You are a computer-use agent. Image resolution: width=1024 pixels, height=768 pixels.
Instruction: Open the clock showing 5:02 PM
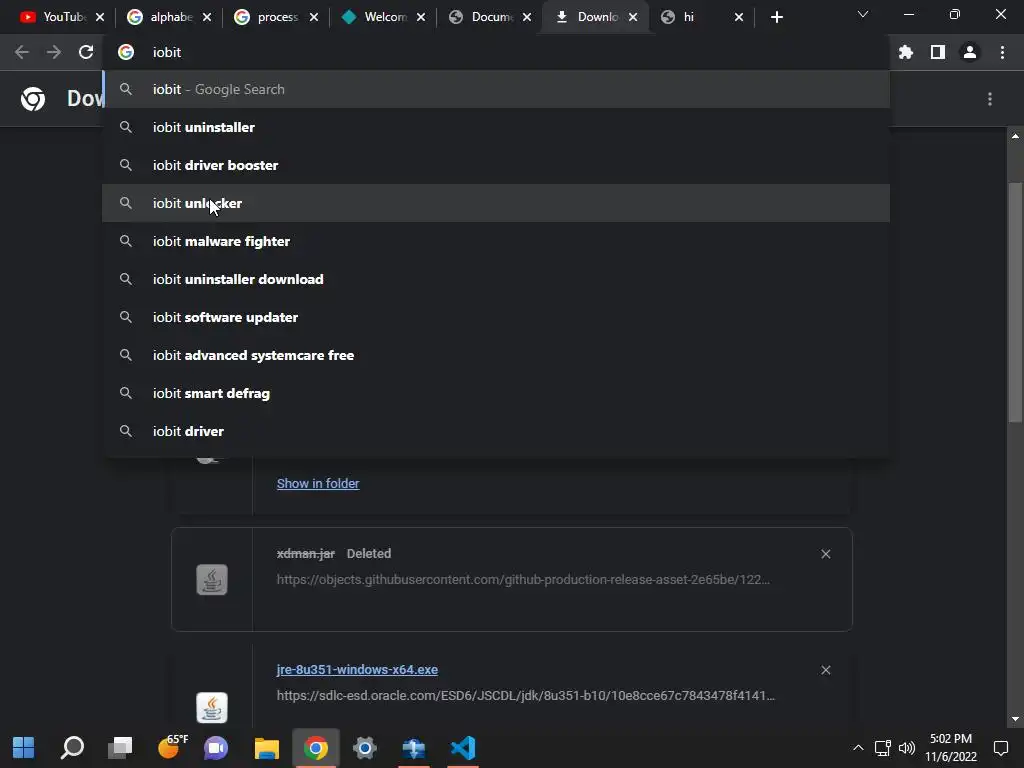951,748
